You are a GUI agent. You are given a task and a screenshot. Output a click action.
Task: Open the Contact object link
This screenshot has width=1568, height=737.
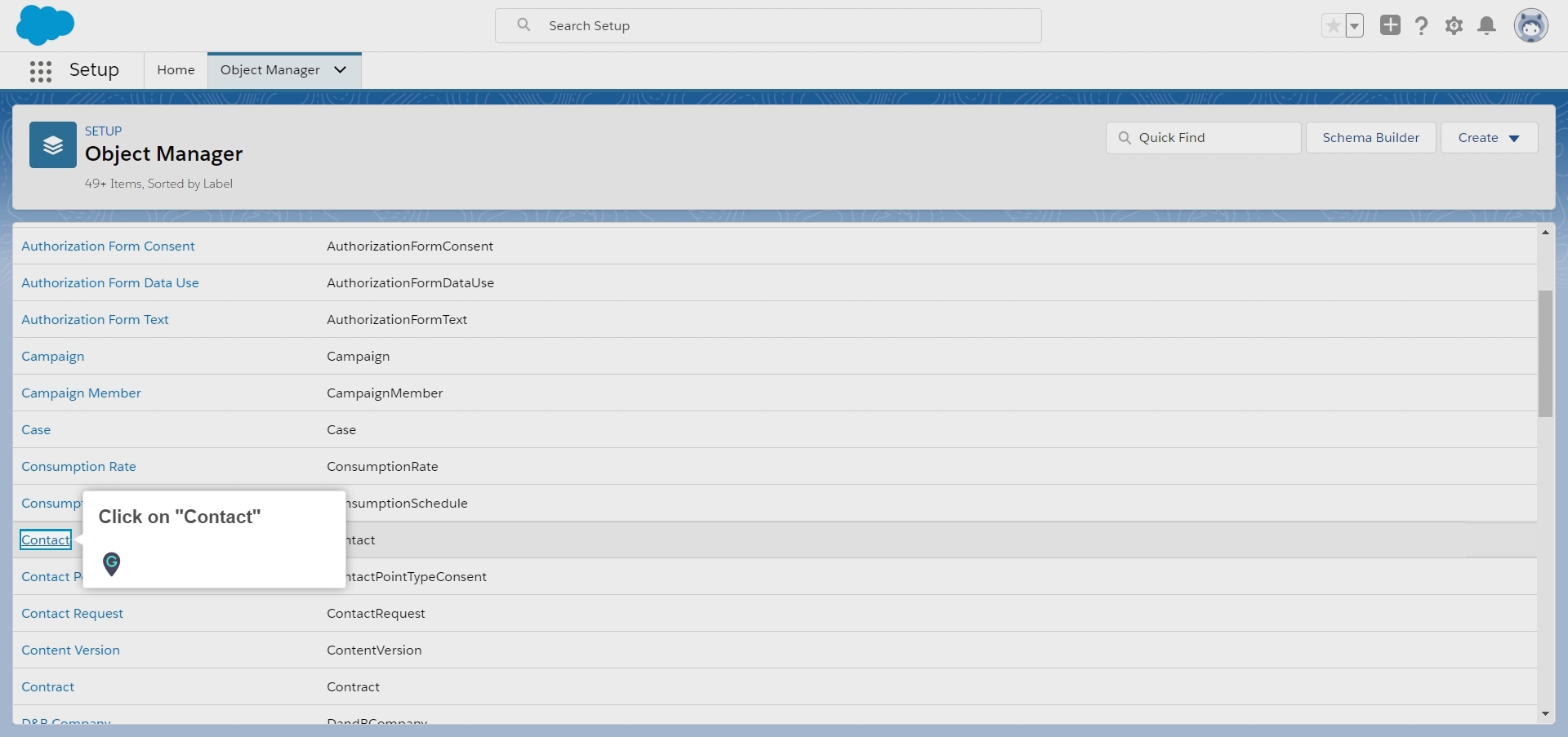(x=46, y=539)
